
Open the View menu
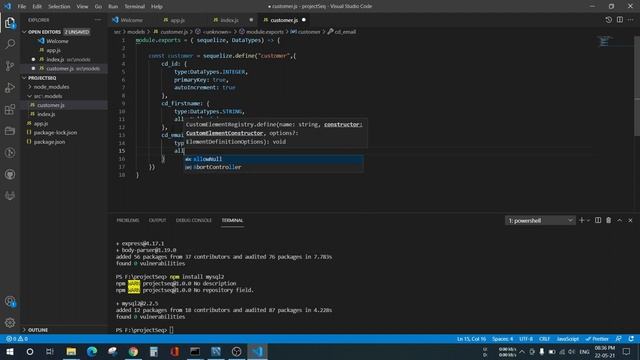pyautogui.click(x=82, y=6)
